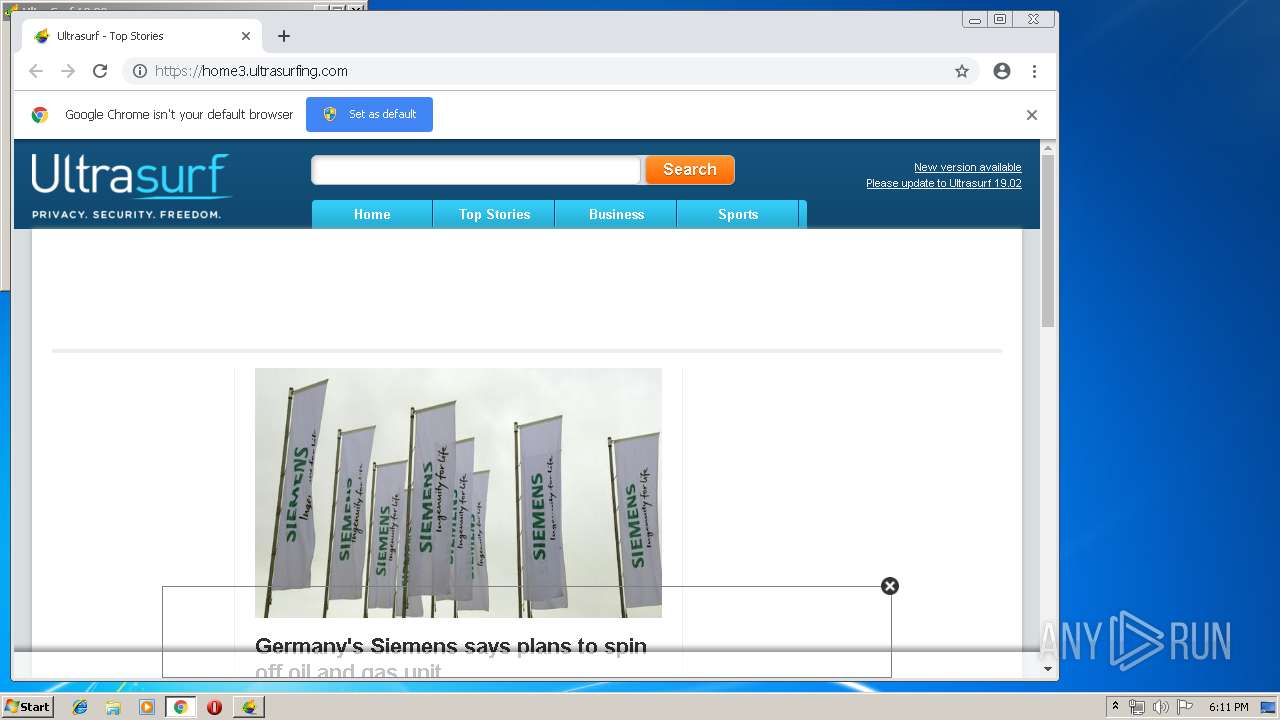Open the Home navigation tab

click(x=372, y=214)
